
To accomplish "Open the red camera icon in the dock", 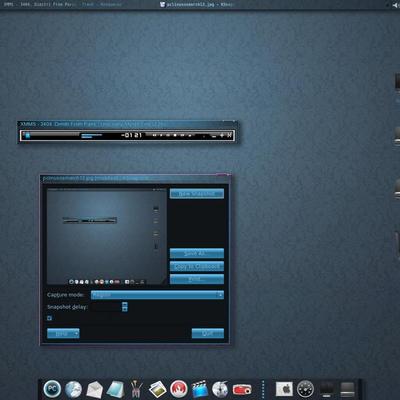I will coord(242,389).
